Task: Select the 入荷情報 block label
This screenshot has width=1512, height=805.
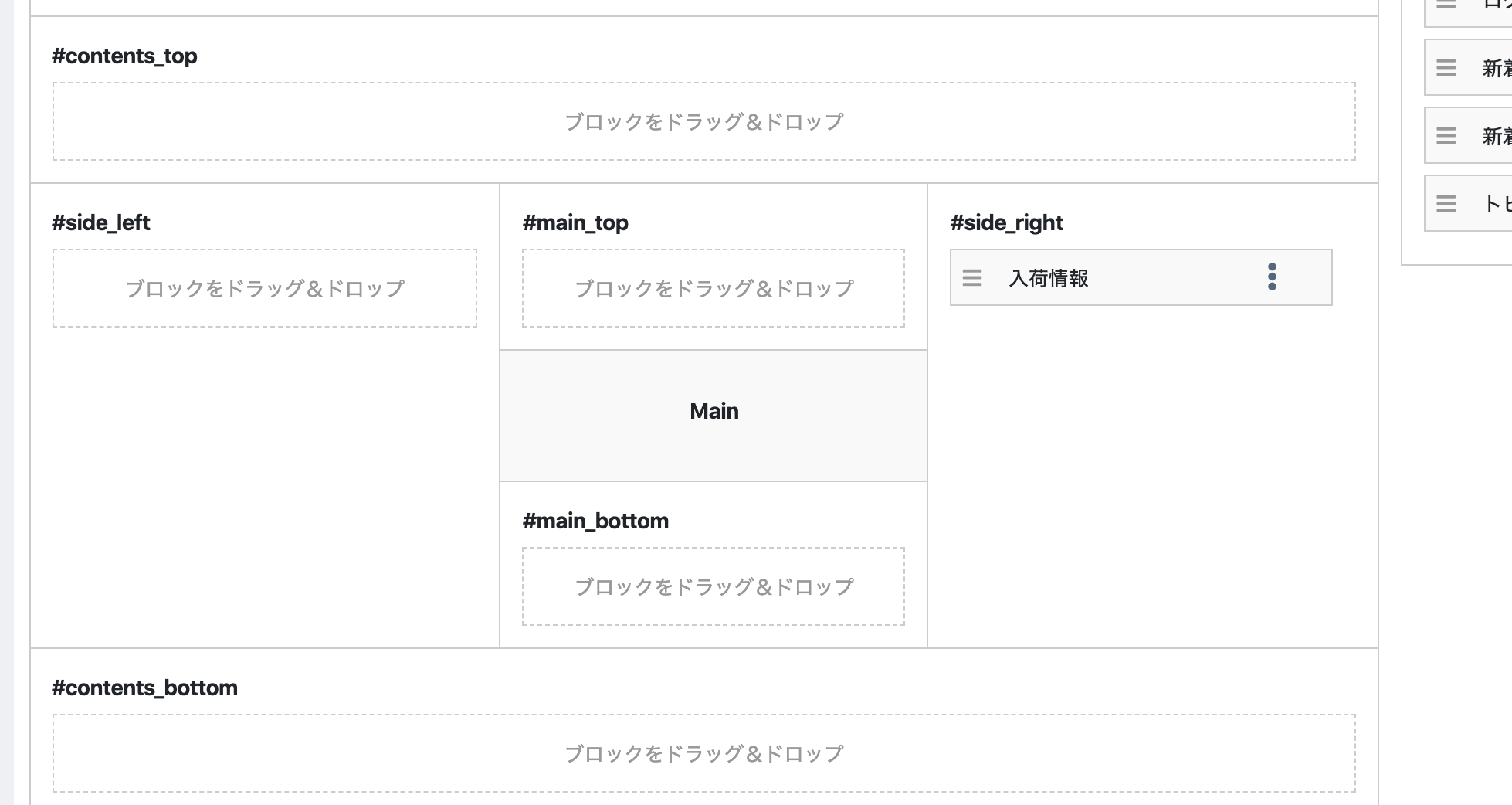Action: click(x=1049, y=278)
